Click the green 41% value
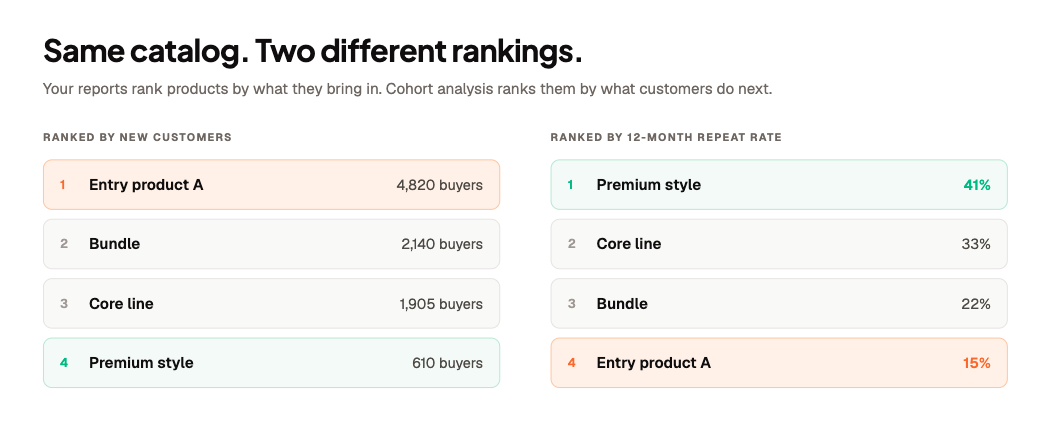The height and width of the screenshot is (448, 1056). click(x=977, y=185)
